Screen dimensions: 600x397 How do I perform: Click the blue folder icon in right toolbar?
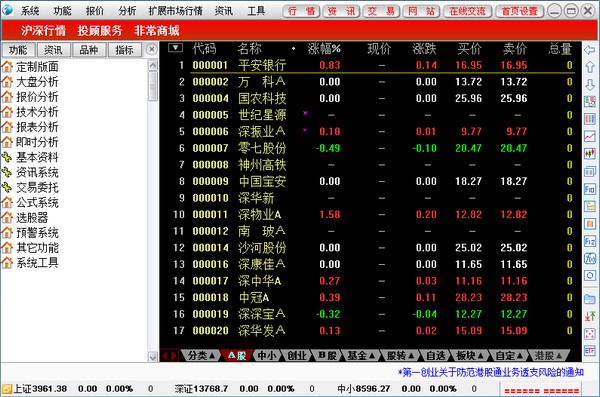(590, 299)
